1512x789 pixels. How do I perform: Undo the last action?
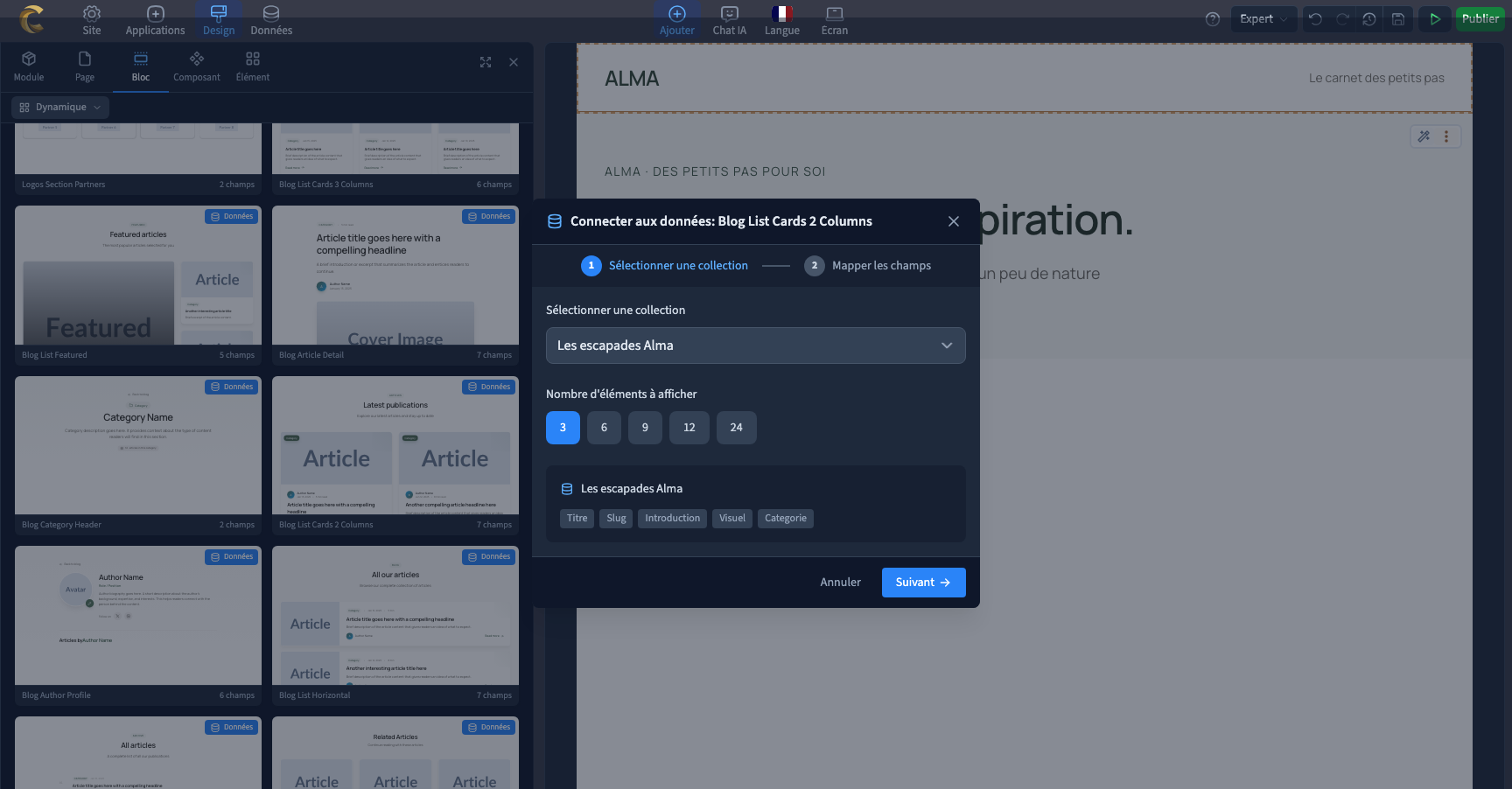pos(1315,19)
